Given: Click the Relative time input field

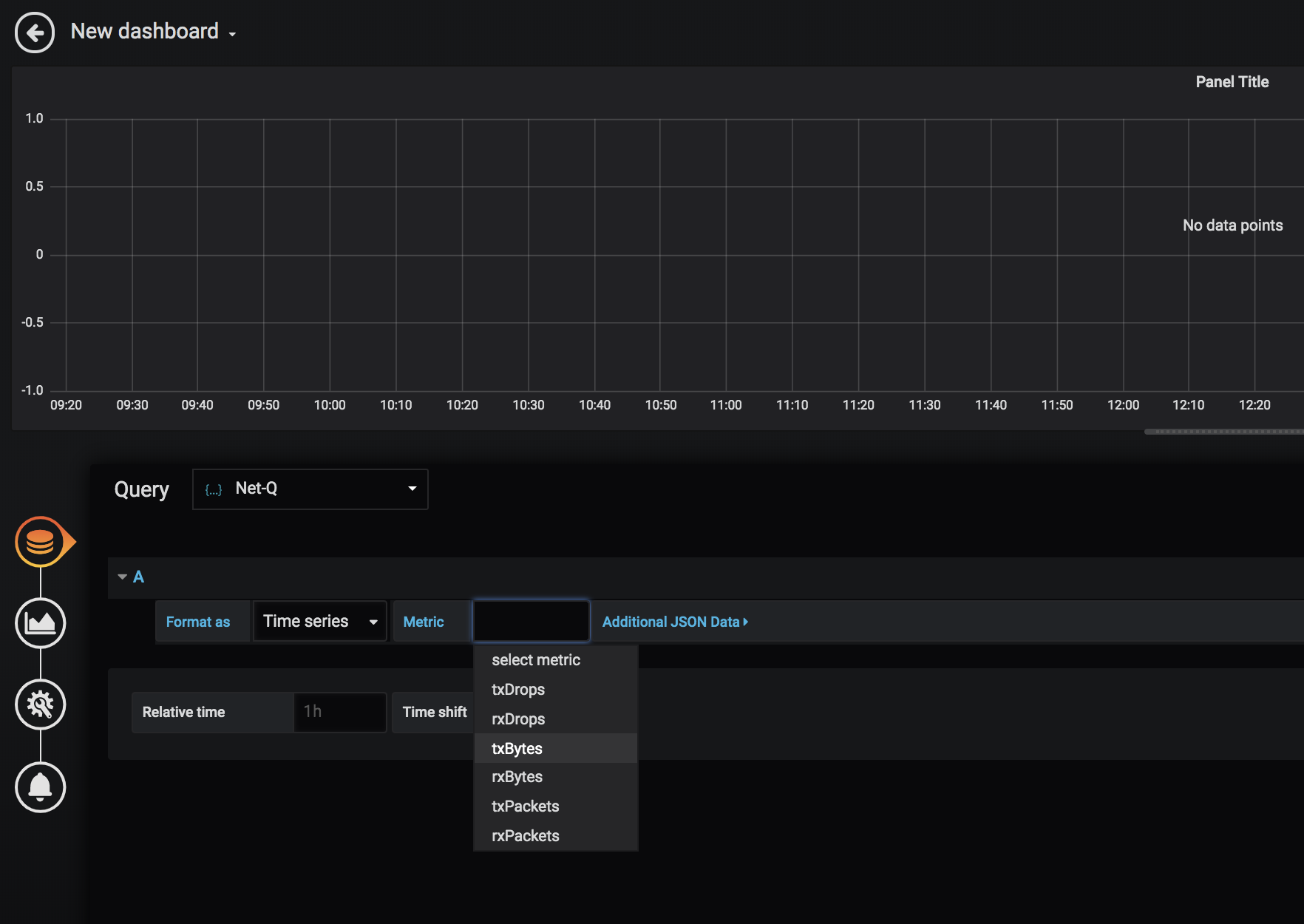Looking at the screenshot, I should (x=339, y=712).
